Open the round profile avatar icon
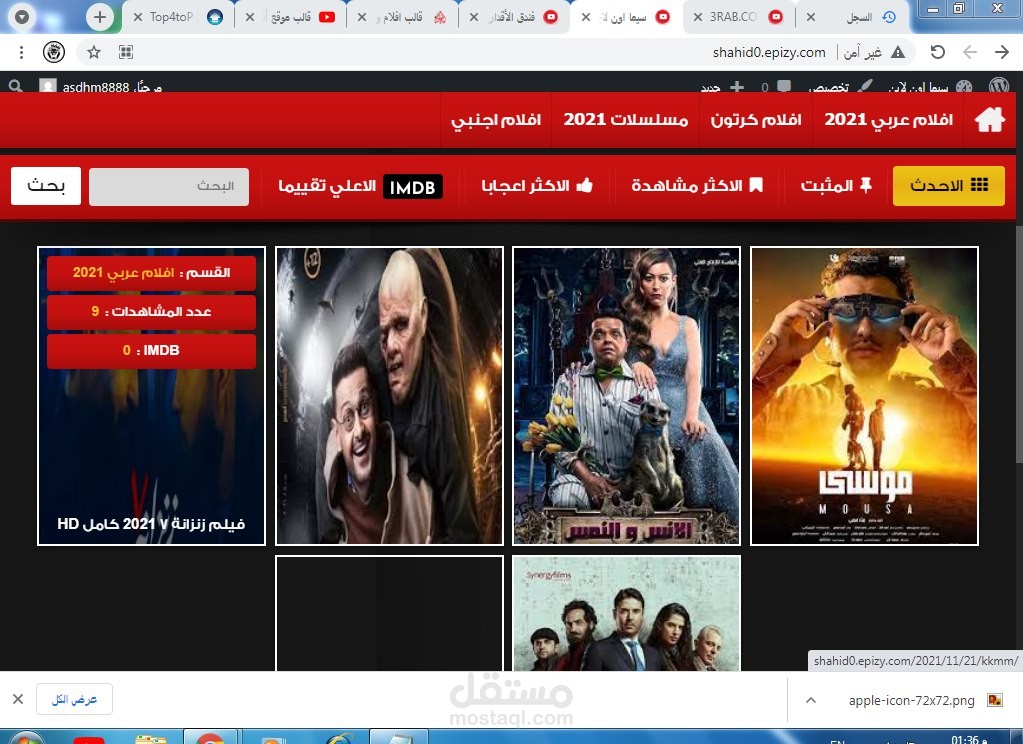The image size is (1023, 744). tap(54, 52)
